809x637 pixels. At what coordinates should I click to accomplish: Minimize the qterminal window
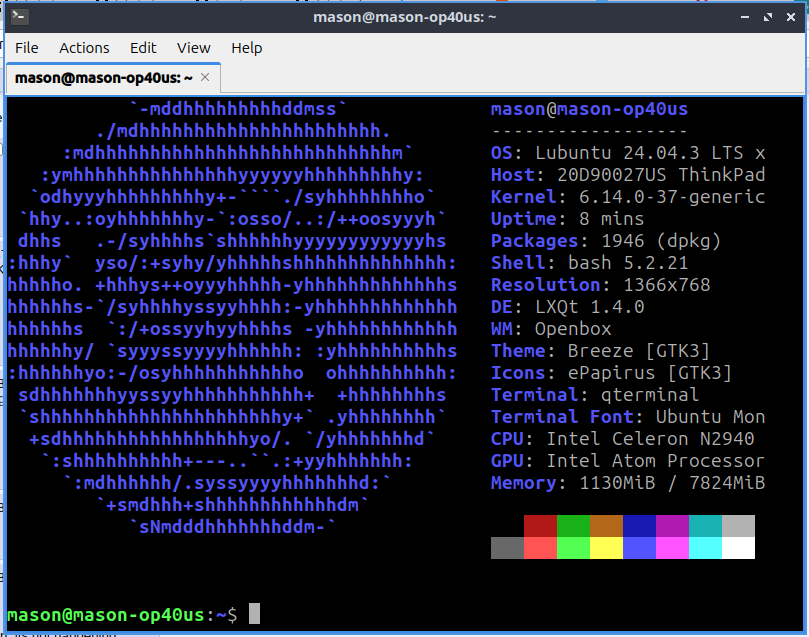click(x=745, y=17)
